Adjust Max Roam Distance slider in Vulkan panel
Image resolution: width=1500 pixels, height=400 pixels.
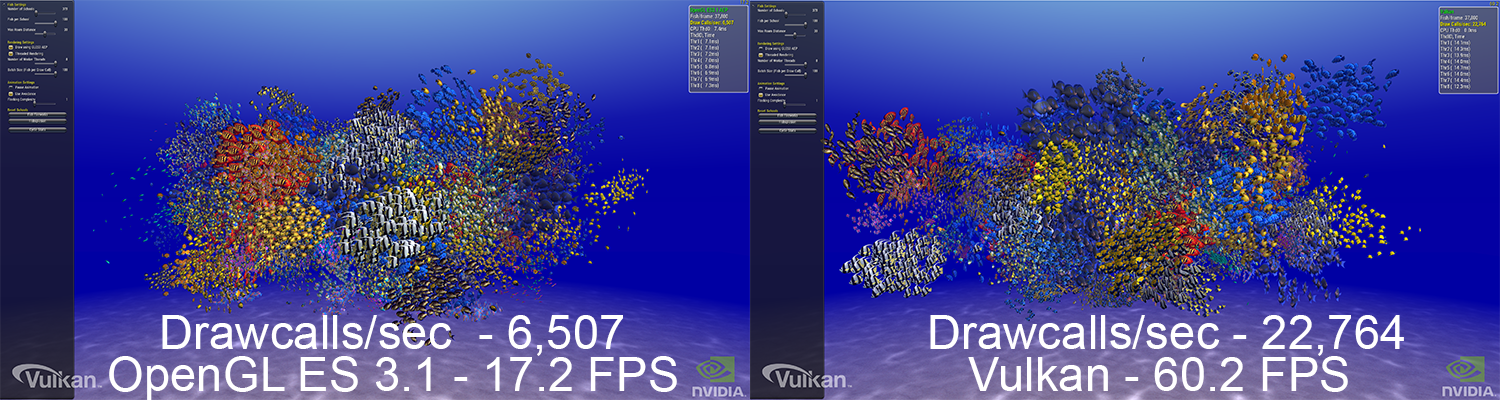(x=793, y=34)
